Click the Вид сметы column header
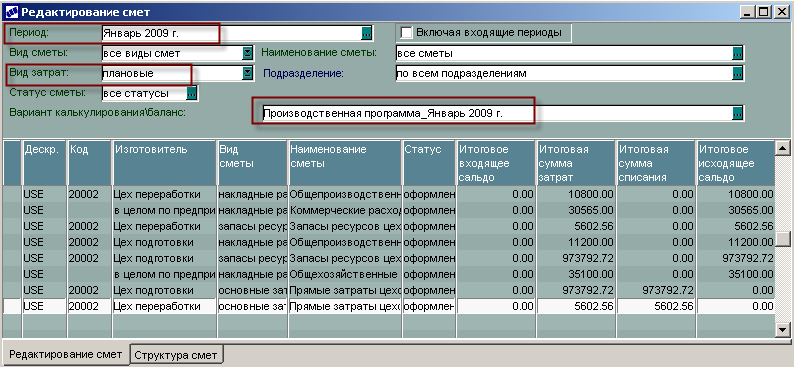794x367 pixels. point(252,163)
